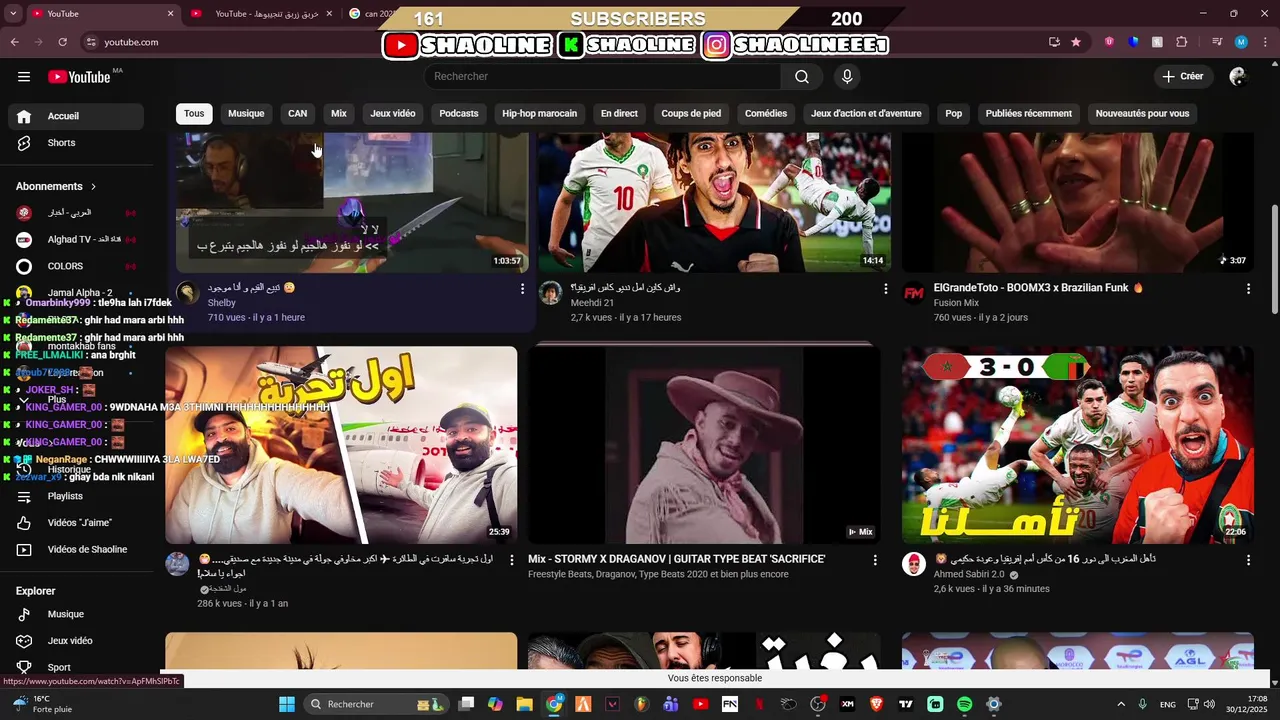
Task: Open options for ElGrandeToto BOOMX3 video
Action: [x=1248, y=289]
